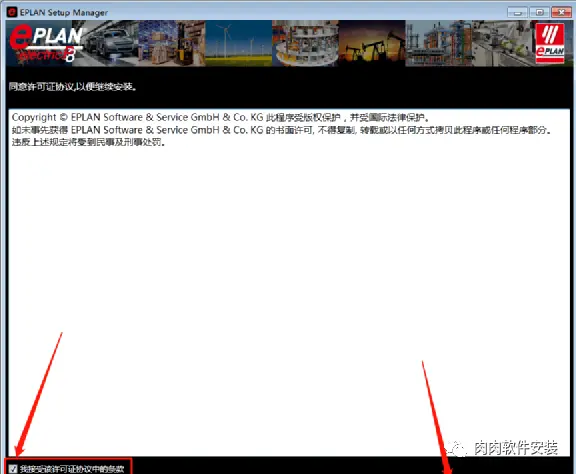Close the EPLAN Setup Manager window
This screenshot has height=474, width=576.
[x=561, y=12]
